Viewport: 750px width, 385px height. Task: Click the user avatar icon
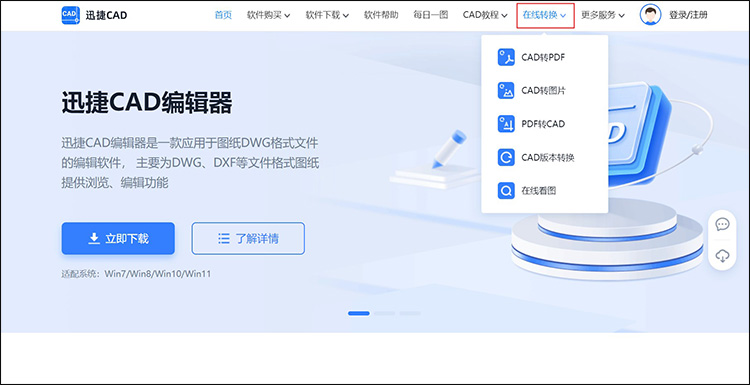pos(651,15)
